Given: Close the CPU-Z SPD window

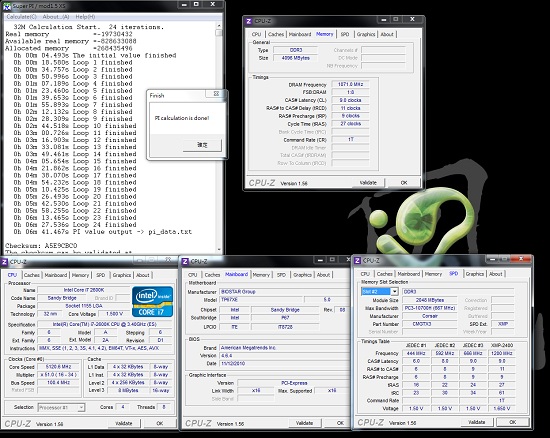Looking at the screenshot, I should (521, 259).
